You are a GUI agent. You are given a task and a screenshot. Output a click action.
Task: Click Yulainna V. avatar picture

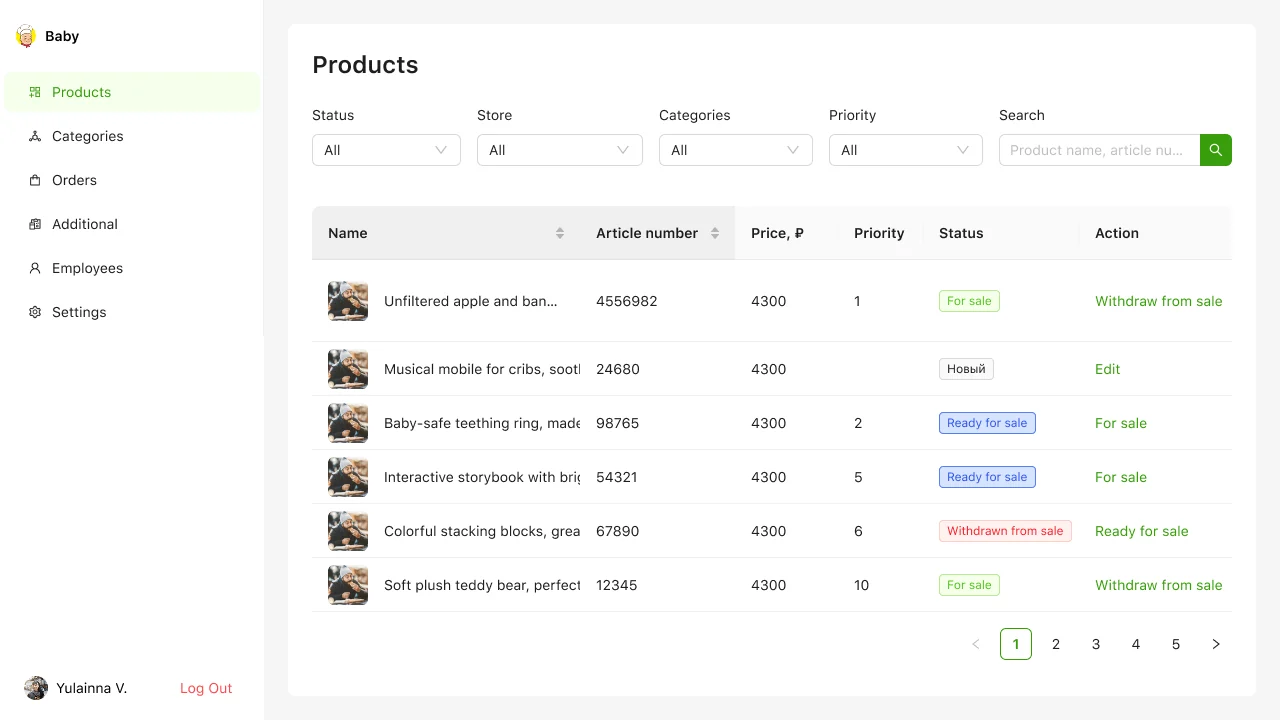pyautogui.click(x=36, y=688)
